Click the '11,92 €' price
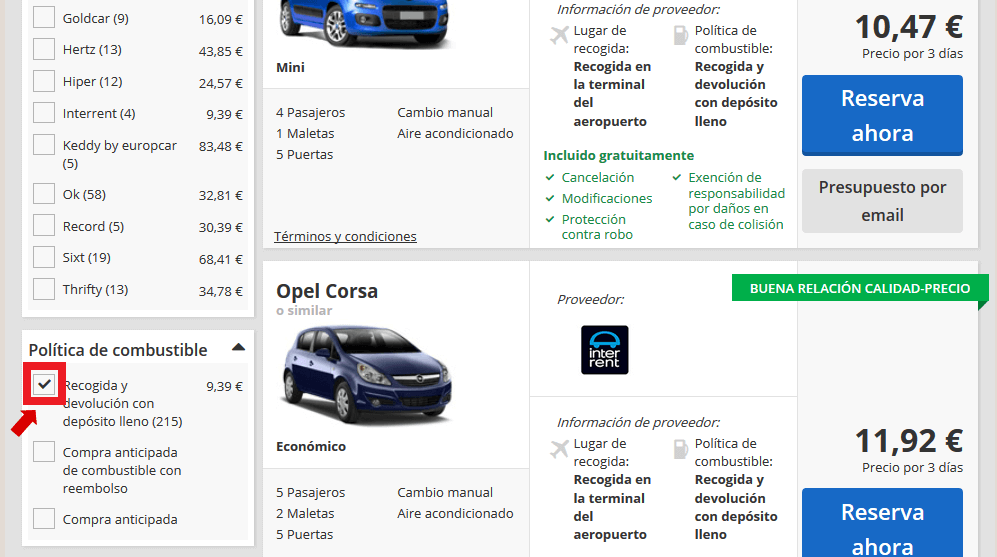Viewport: 997px width, 557px height. 909,441
